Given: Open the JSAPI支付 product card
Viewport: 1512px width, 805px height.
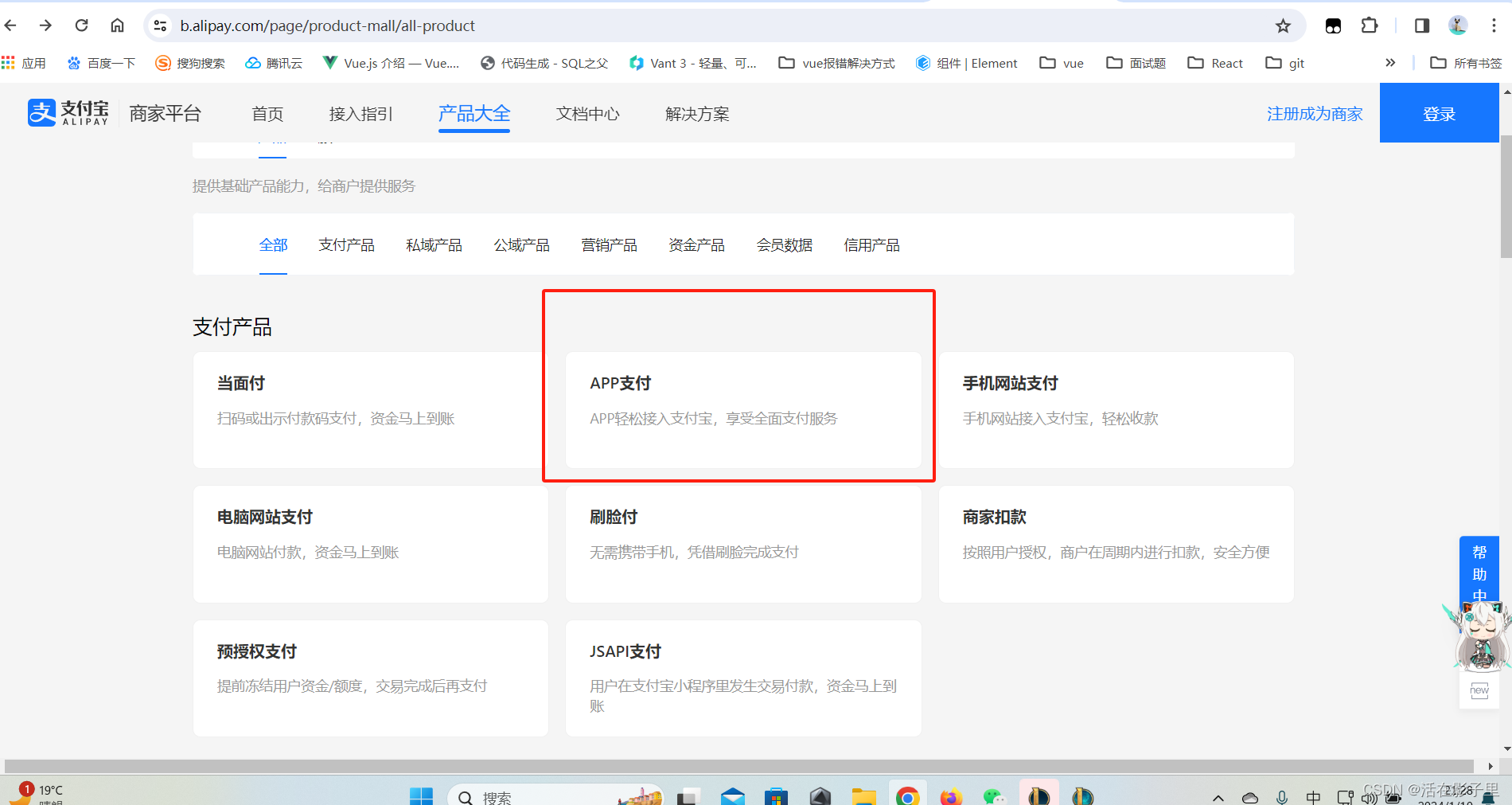Looking at the screenshot, I should click(x=743, y=678).
